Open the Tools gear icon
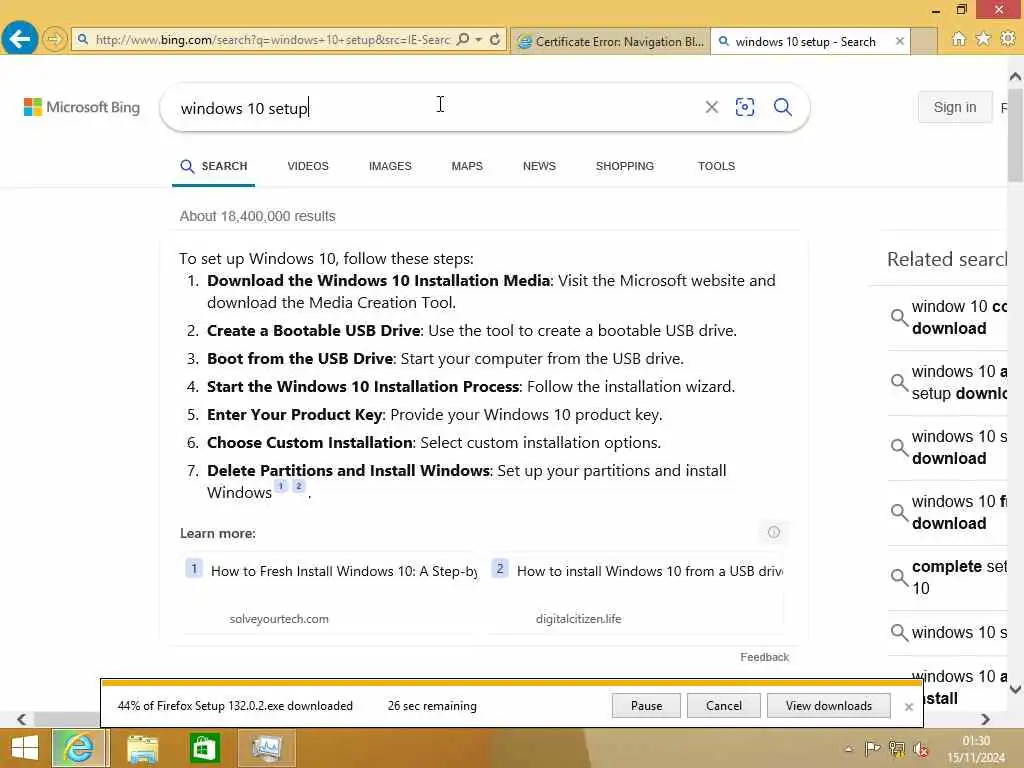 point(1008,39)
